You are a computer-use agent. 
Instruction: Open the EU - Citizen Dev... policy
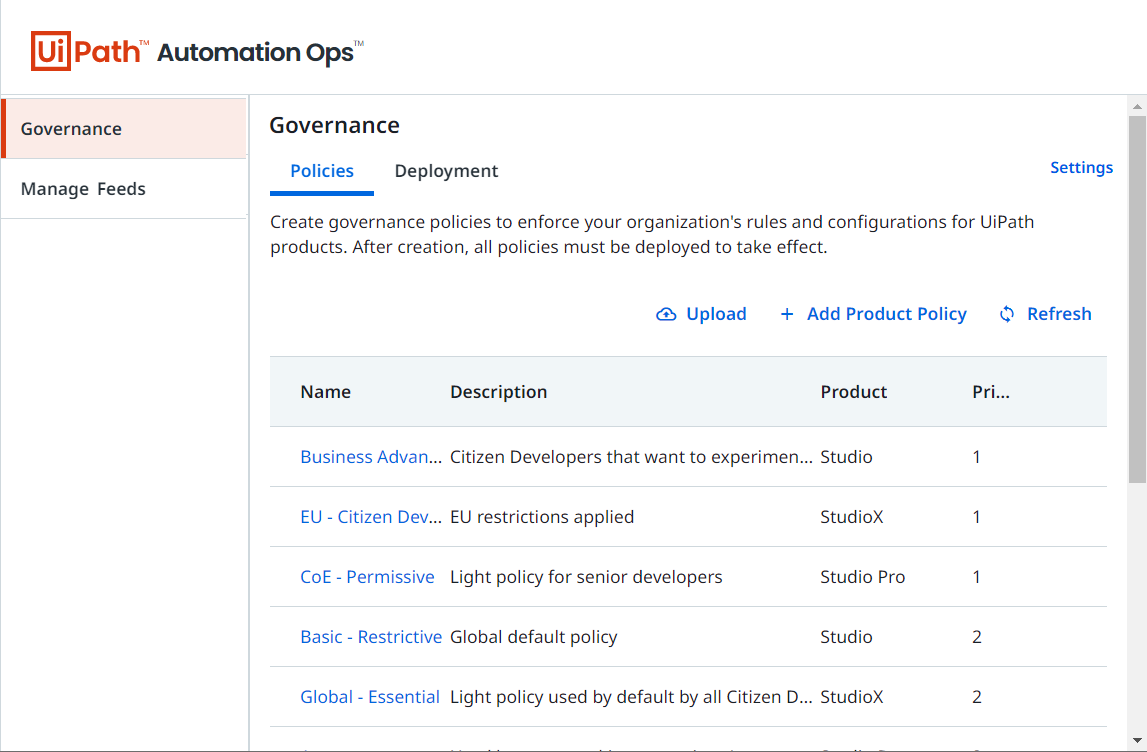(x=371, y=516)
